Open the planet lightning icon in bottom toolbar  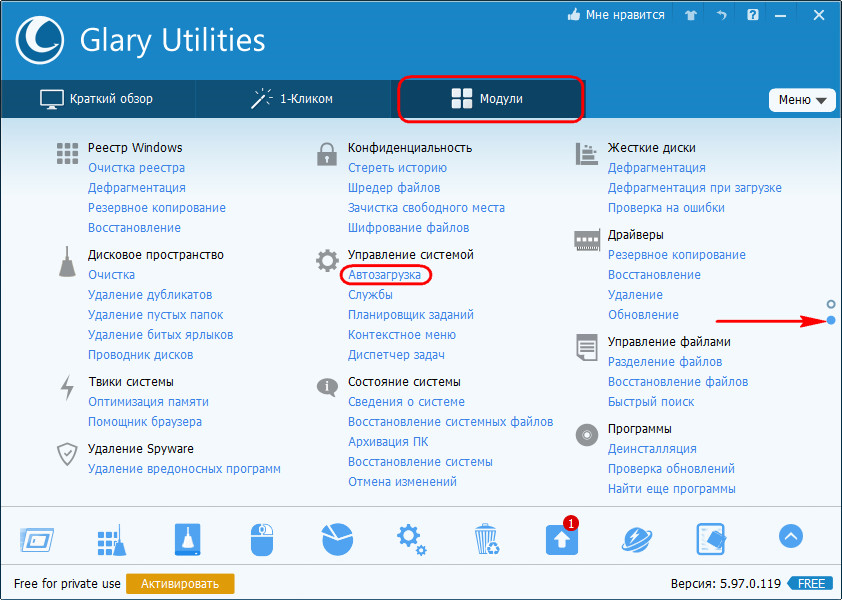[637, 540]
